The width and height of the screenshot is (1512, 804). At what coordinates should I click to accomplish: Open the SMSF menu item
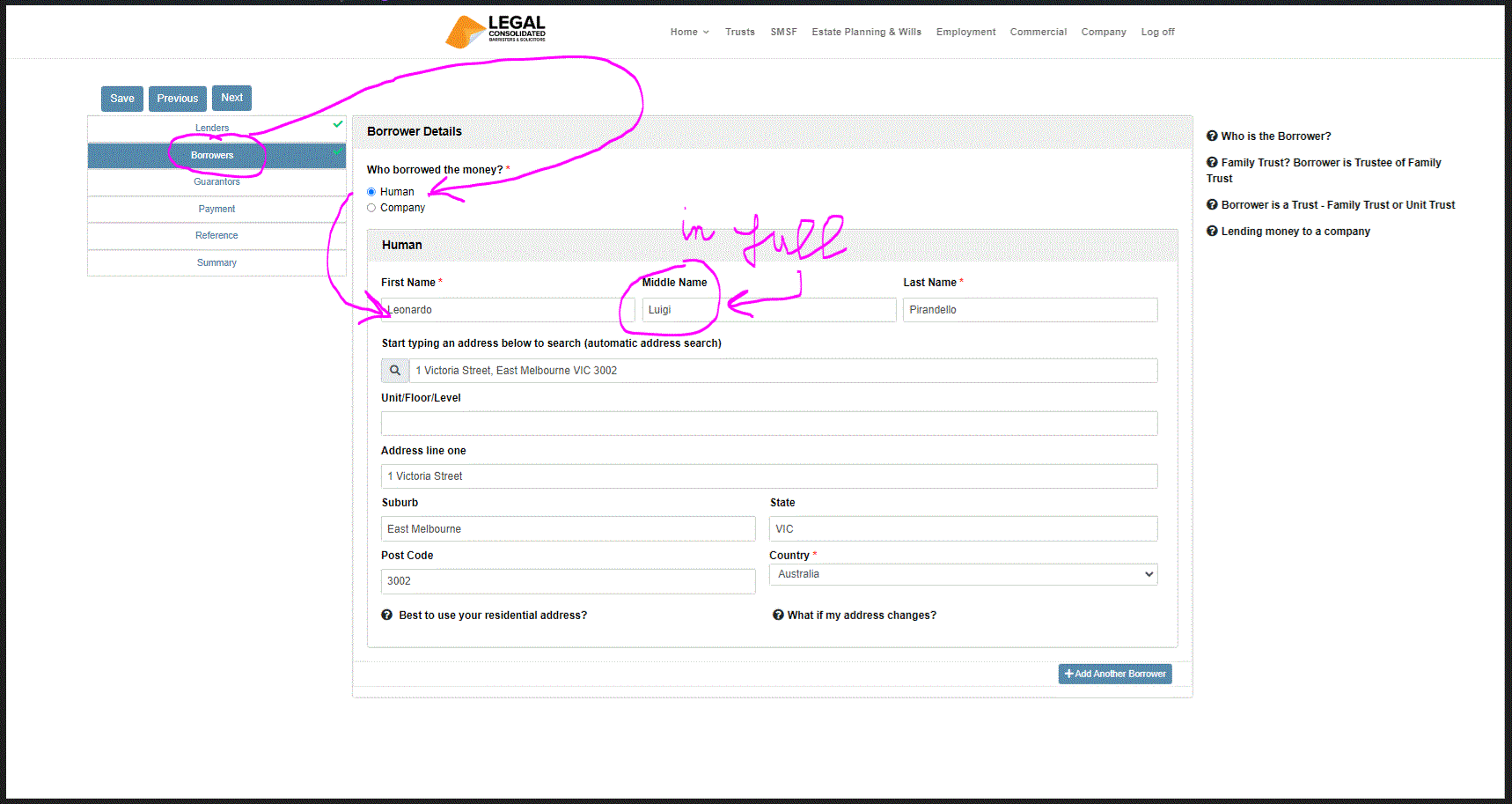click(783, 32)
